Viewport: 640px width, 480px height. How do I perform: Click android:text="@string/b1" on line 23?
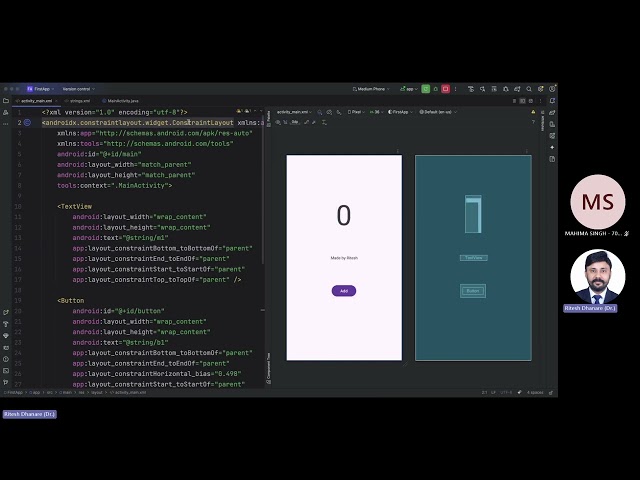click(120, 342)
